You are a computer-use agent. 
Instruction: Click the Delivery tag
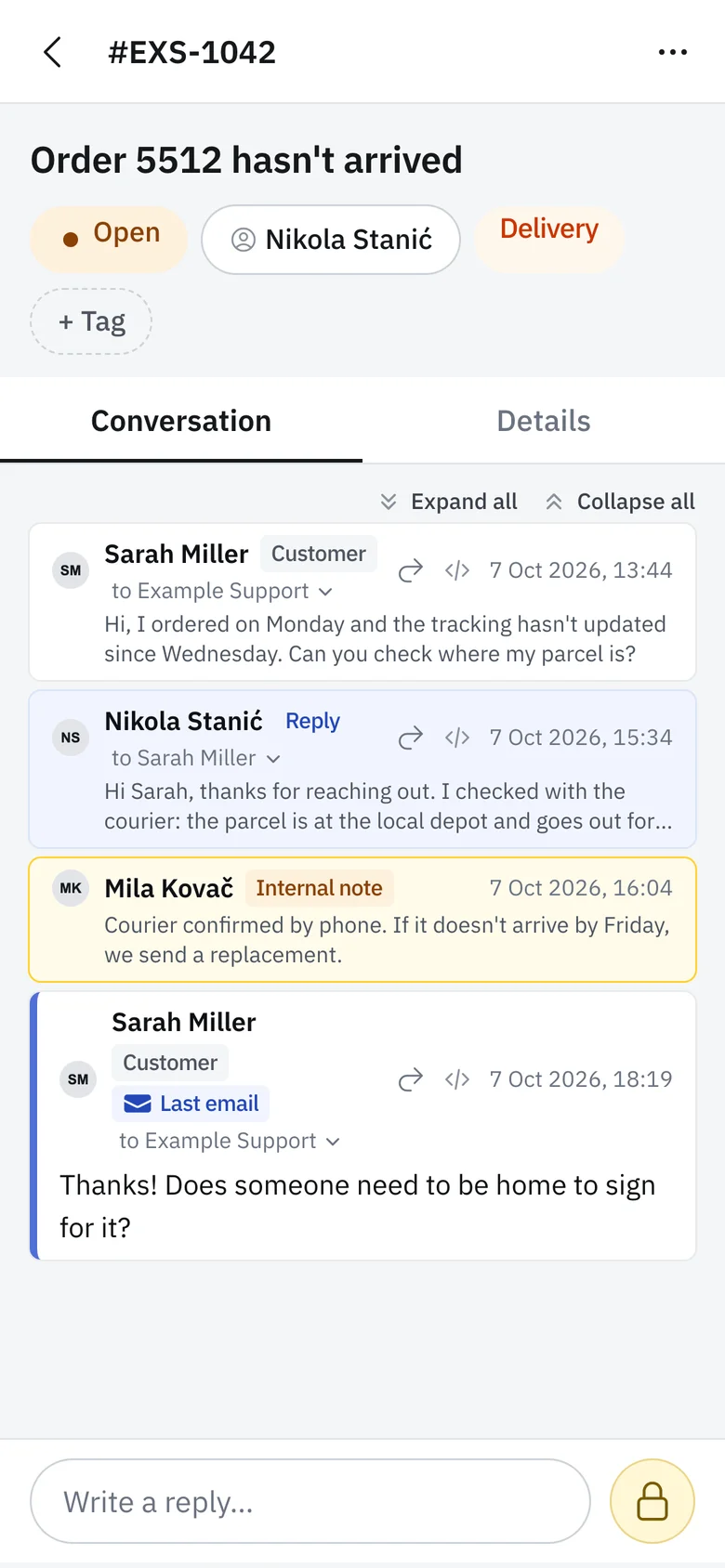click(x=548, y=239)
